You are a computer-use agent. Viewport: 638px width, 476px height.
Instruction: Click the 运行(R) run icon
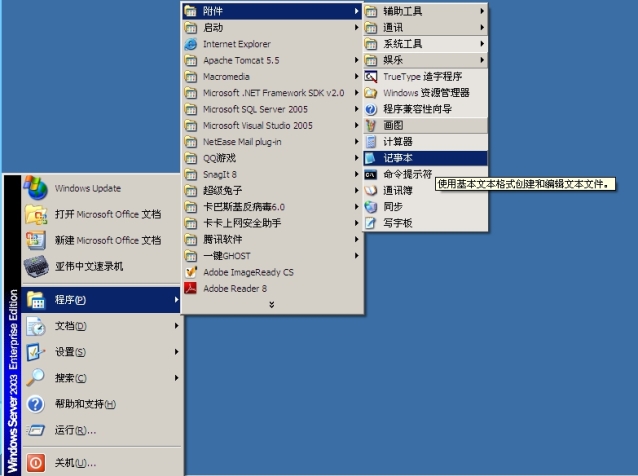click(35, 430)
